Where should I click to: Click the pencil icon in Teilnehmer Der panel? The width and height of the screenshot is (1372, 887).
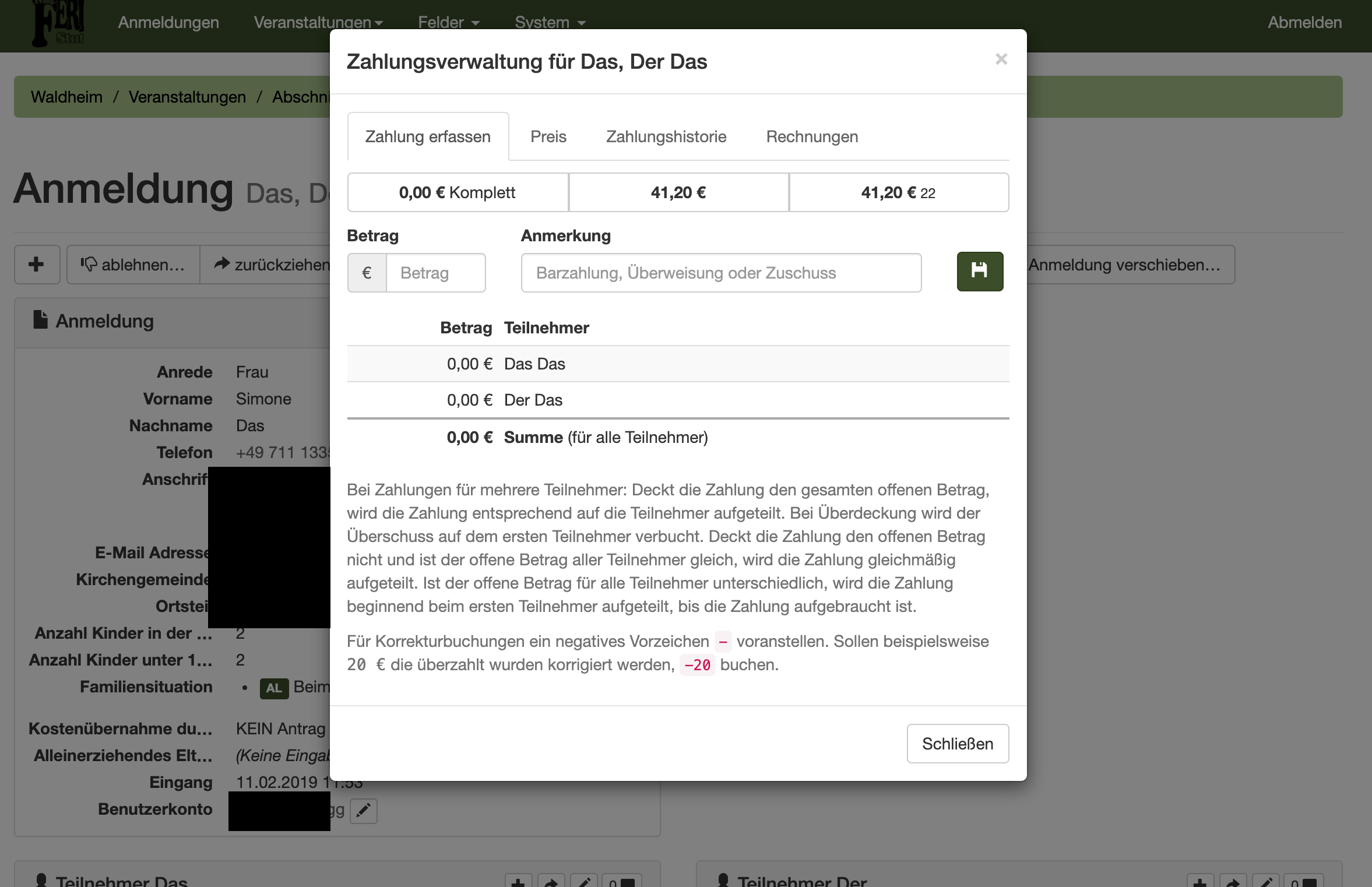1265,881
